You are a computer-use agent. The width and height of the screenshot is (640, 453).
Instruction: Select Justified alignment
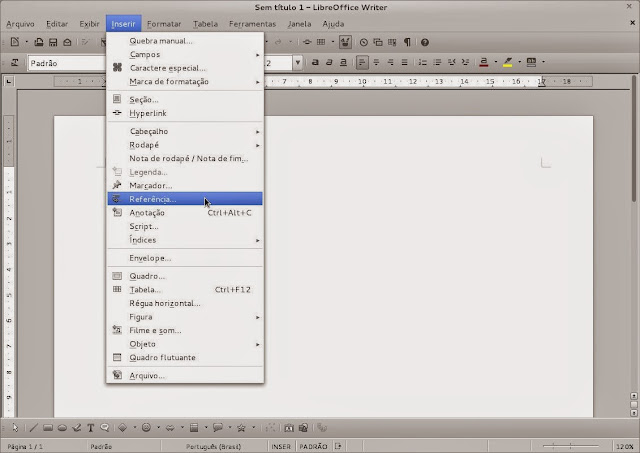click(x=404, y=62)
